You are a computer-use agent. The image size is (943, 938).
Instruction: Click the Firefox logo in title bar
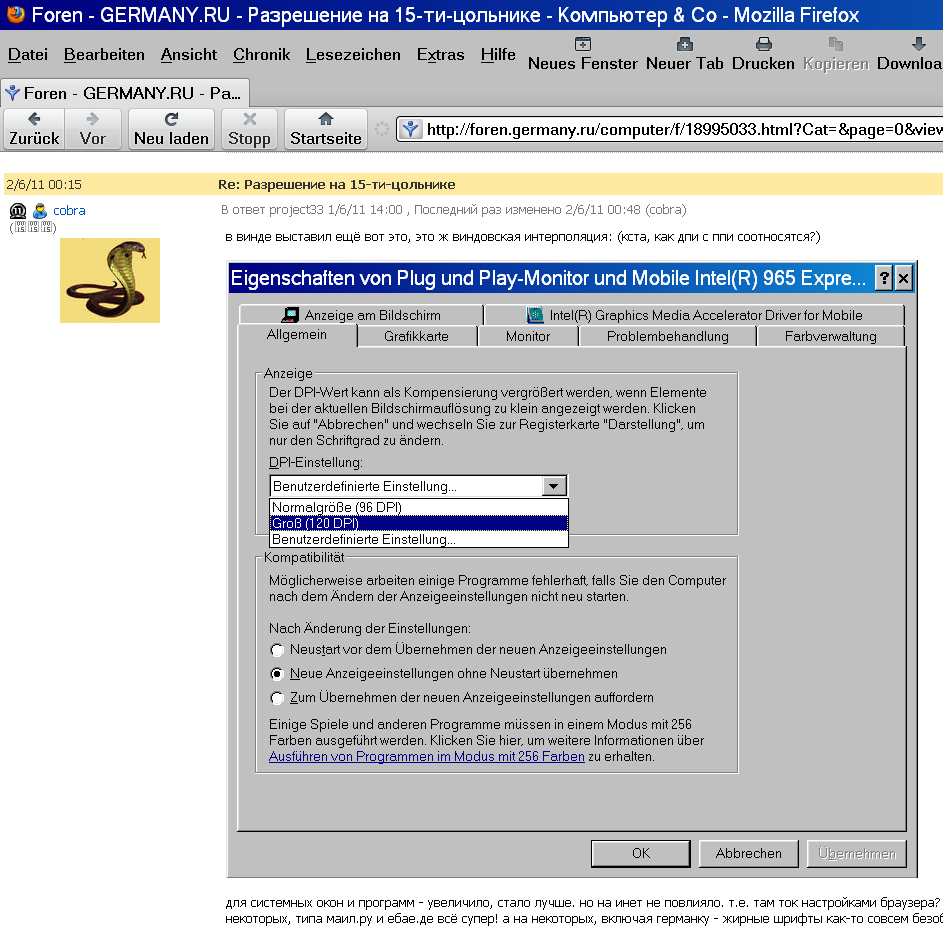[x=16, y=14]
